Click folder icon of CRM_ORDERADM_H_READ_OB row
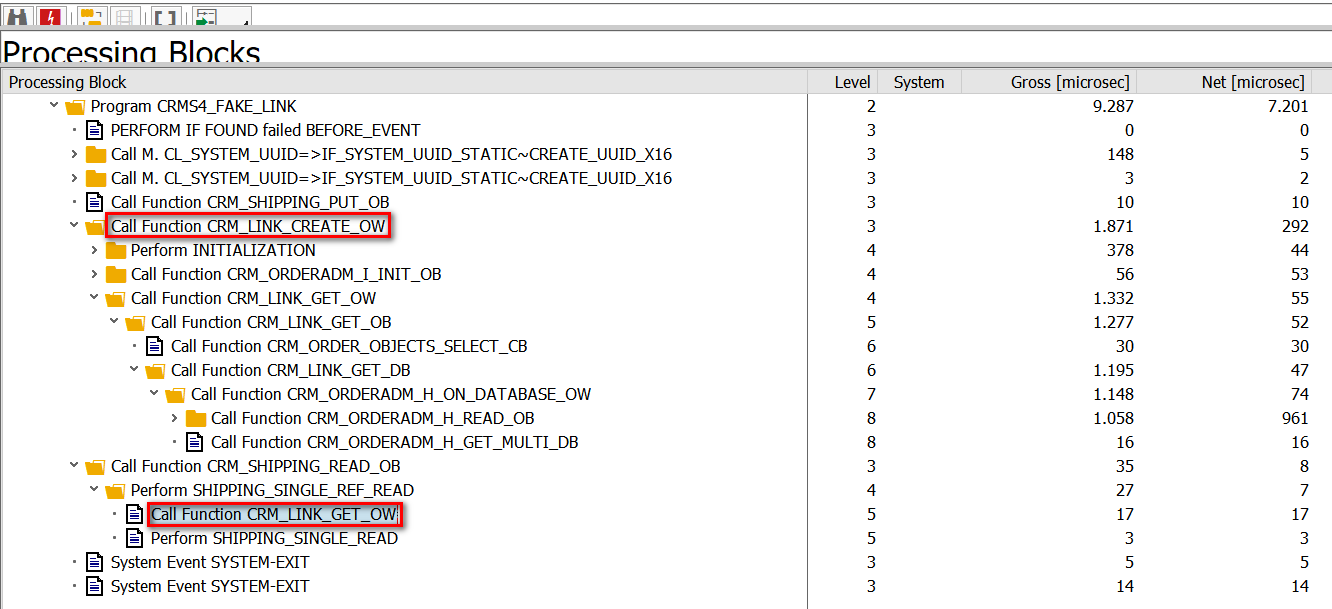1332x609 pixels. pos(195,418)
